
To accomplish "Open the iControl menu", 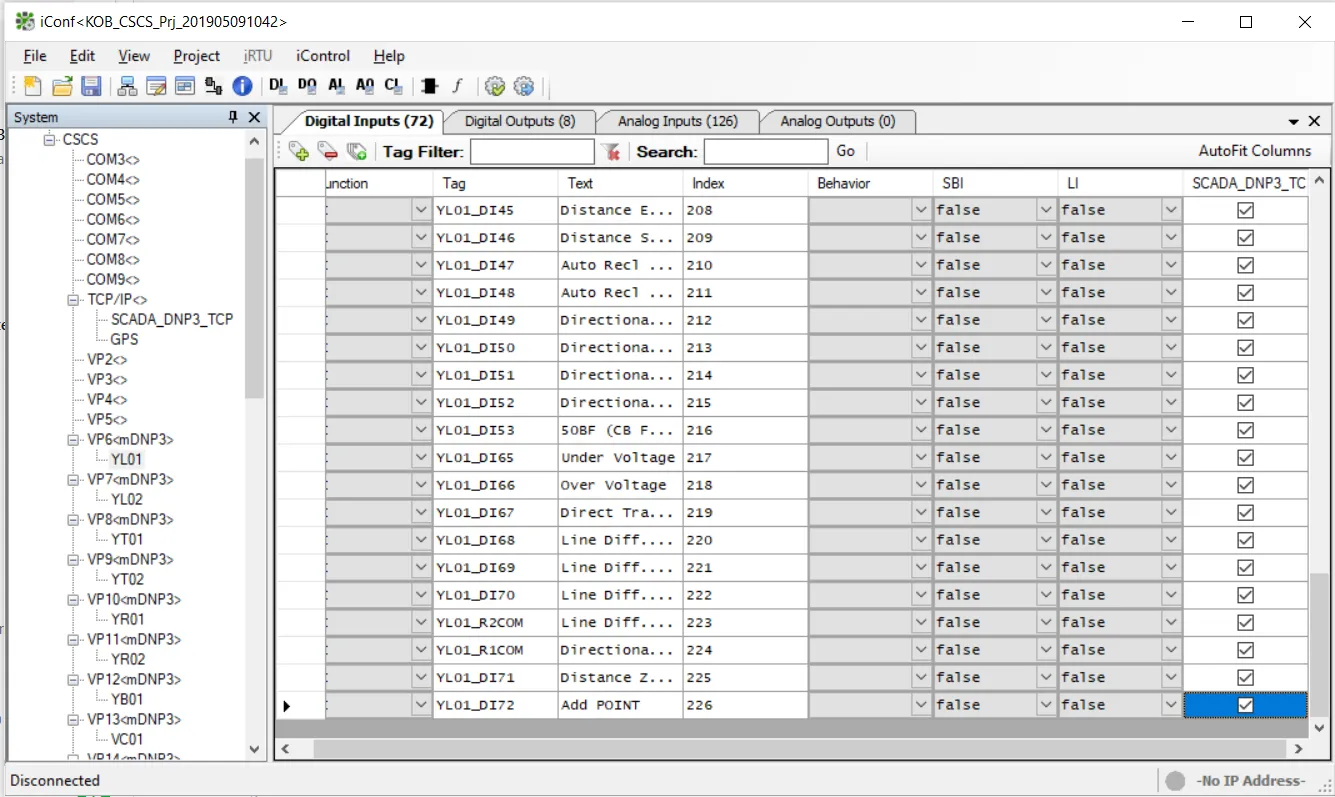I will pyautogui.click(x=323, y=56).
